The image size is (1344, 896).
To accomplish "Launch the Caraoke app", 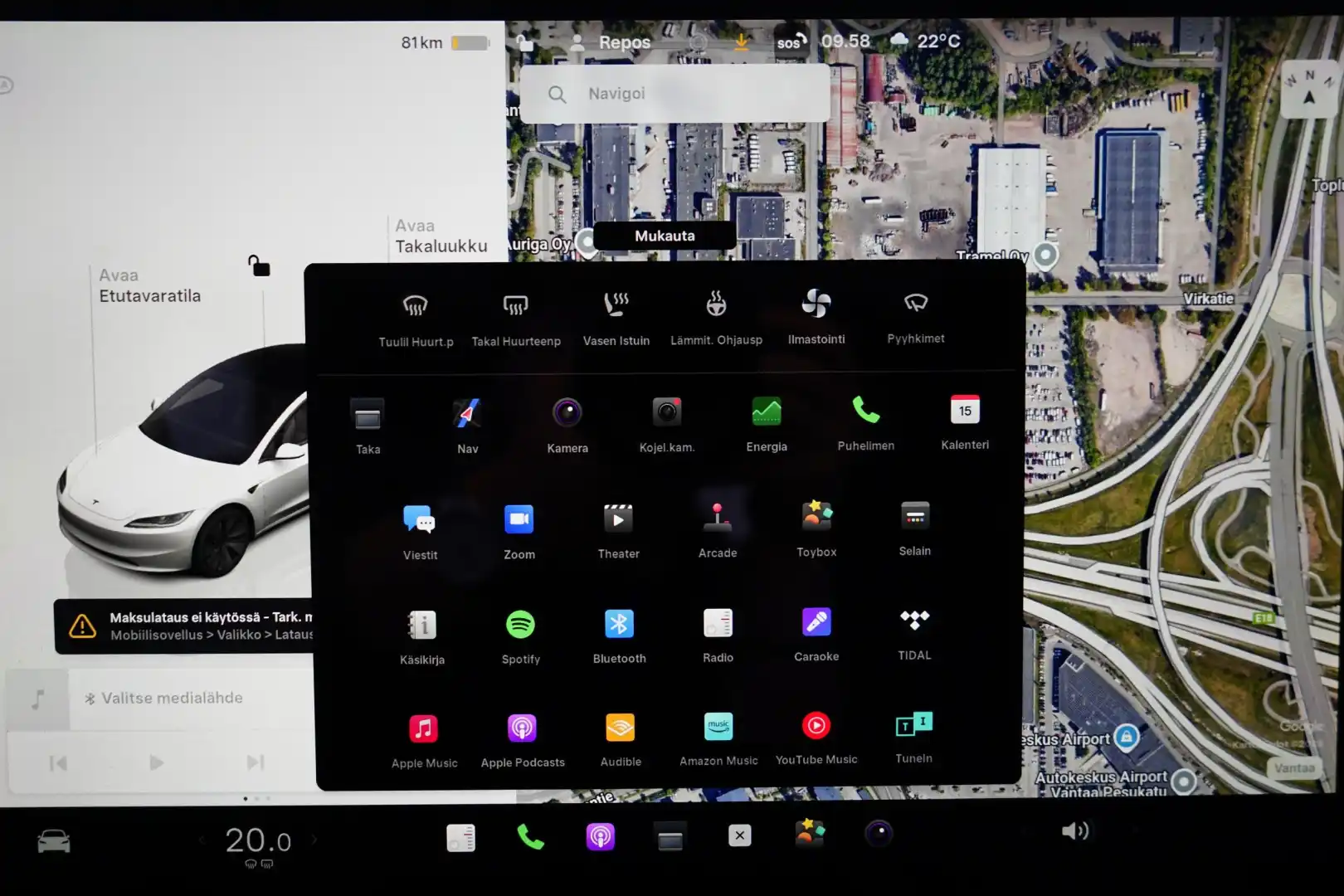I will click(x=816, y=633).
